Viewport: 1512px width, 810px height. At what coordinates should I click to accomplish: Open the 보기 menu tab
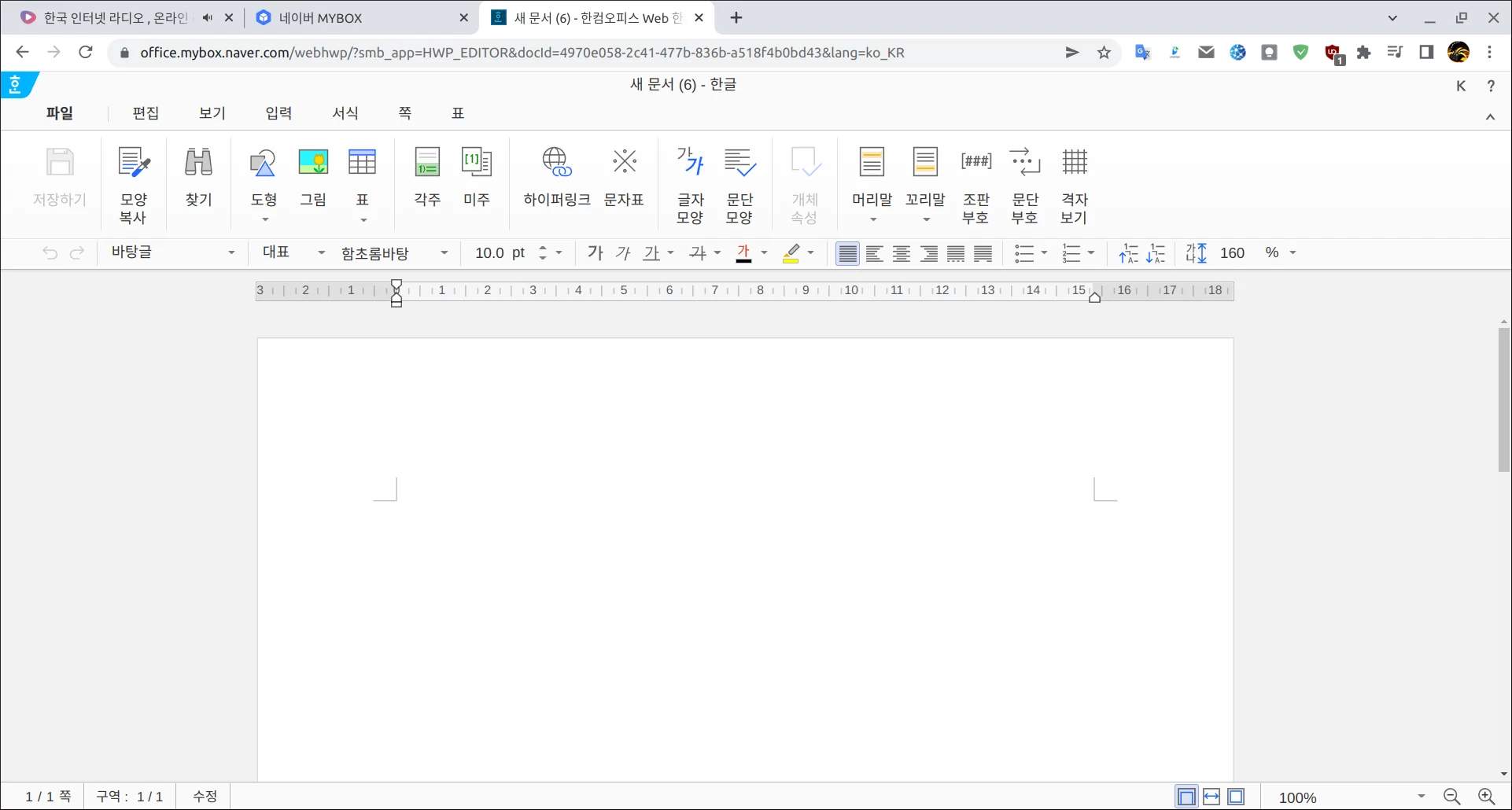[x=212, y=113]
